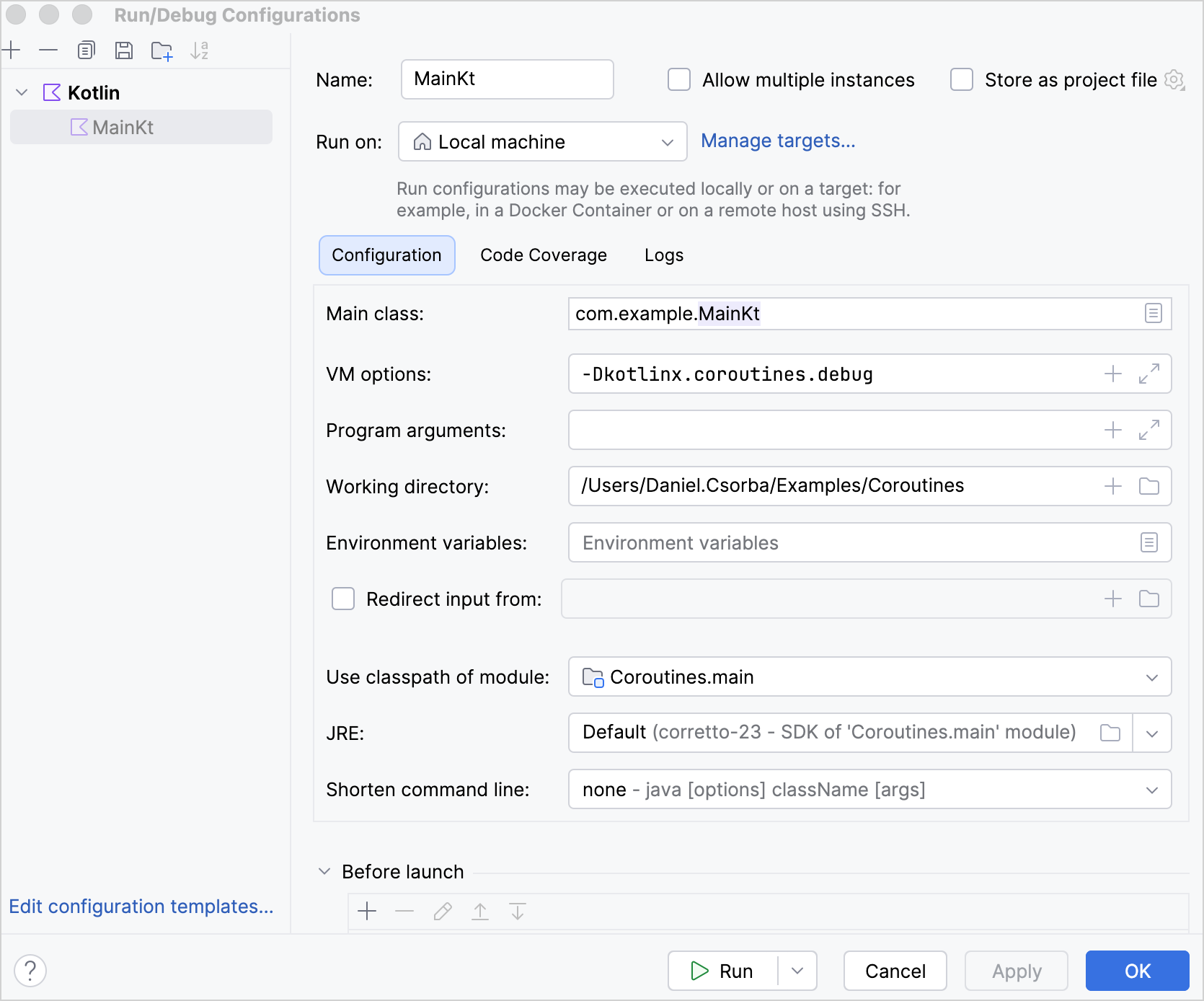Open Shorten command line dropdown
1204x1001 pixels.
pyautogui.click(x=869, y=789)
